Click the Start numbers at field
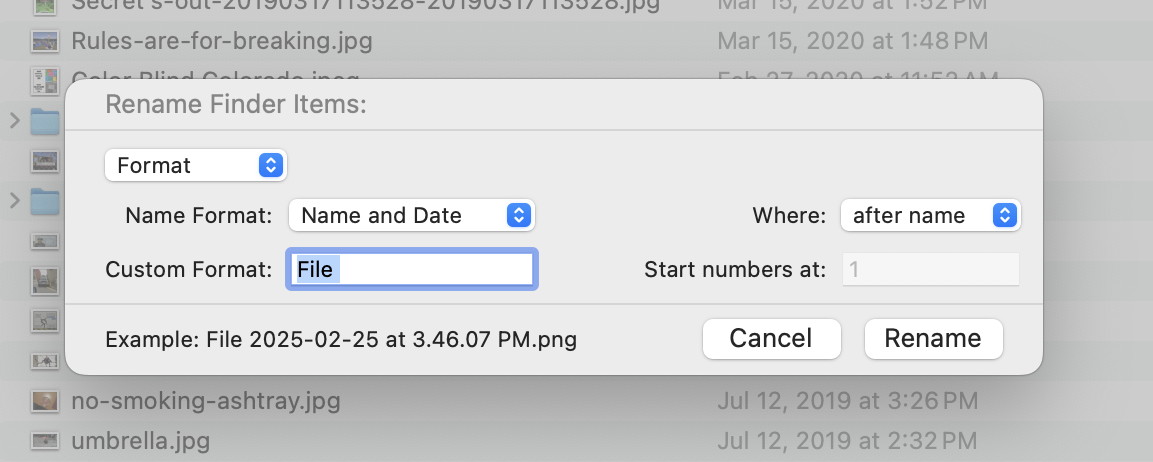The width and height of the screenshot is (1153, 462). click(931, 269)
